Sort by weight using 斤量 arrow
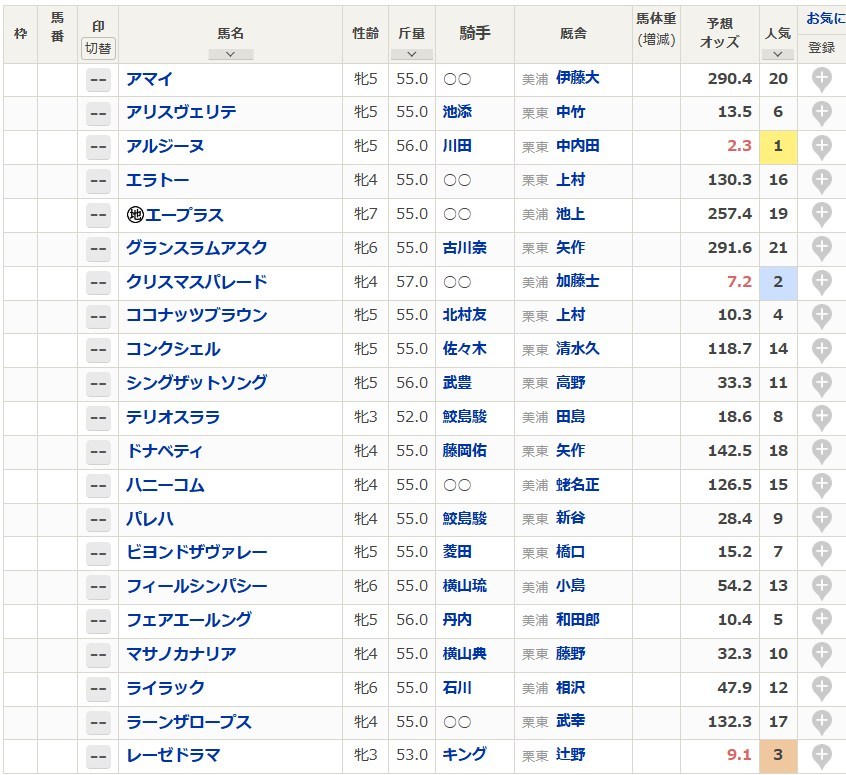The image size is (846, 775). 412,54
